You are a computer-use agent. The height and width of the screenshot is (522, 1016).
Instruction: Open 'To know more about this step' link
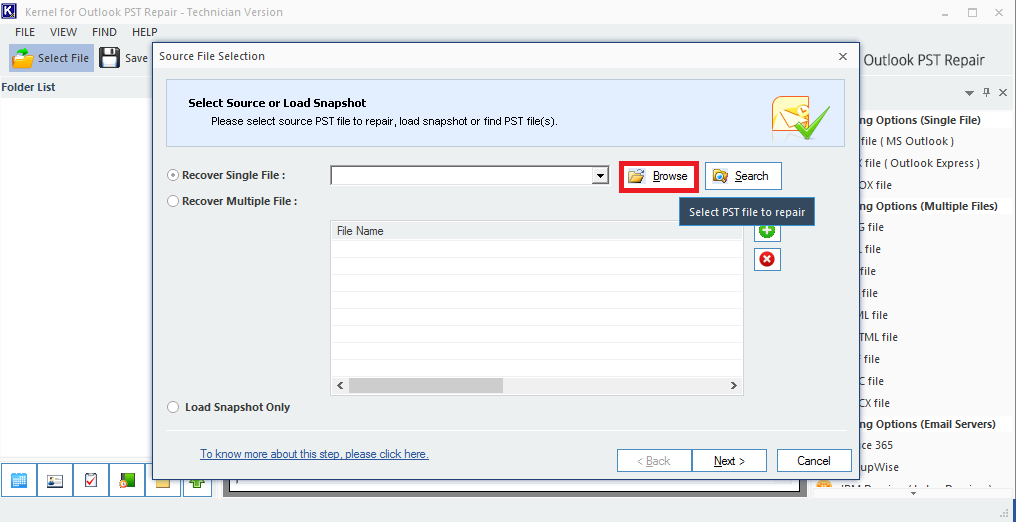314,455
